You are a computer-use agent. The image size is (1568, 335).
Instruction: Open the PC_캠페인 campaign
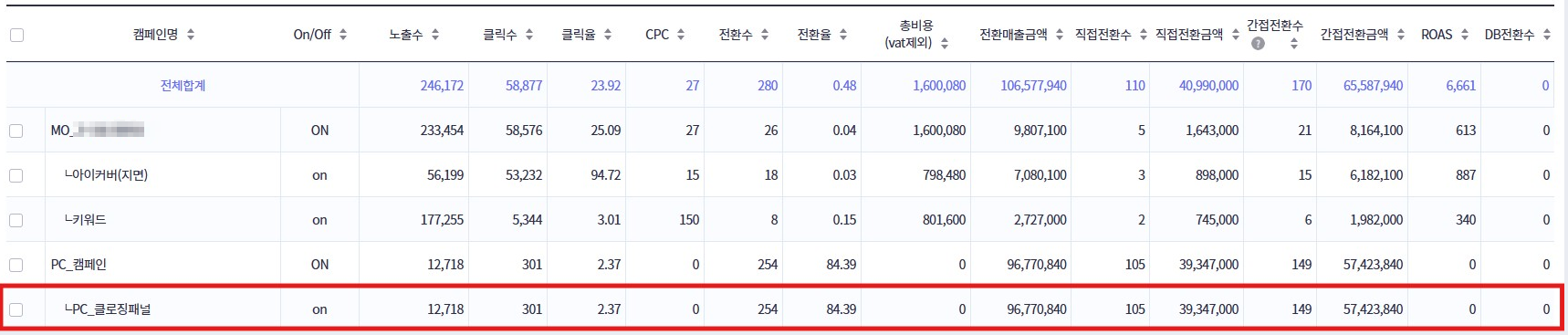(78, 265)
